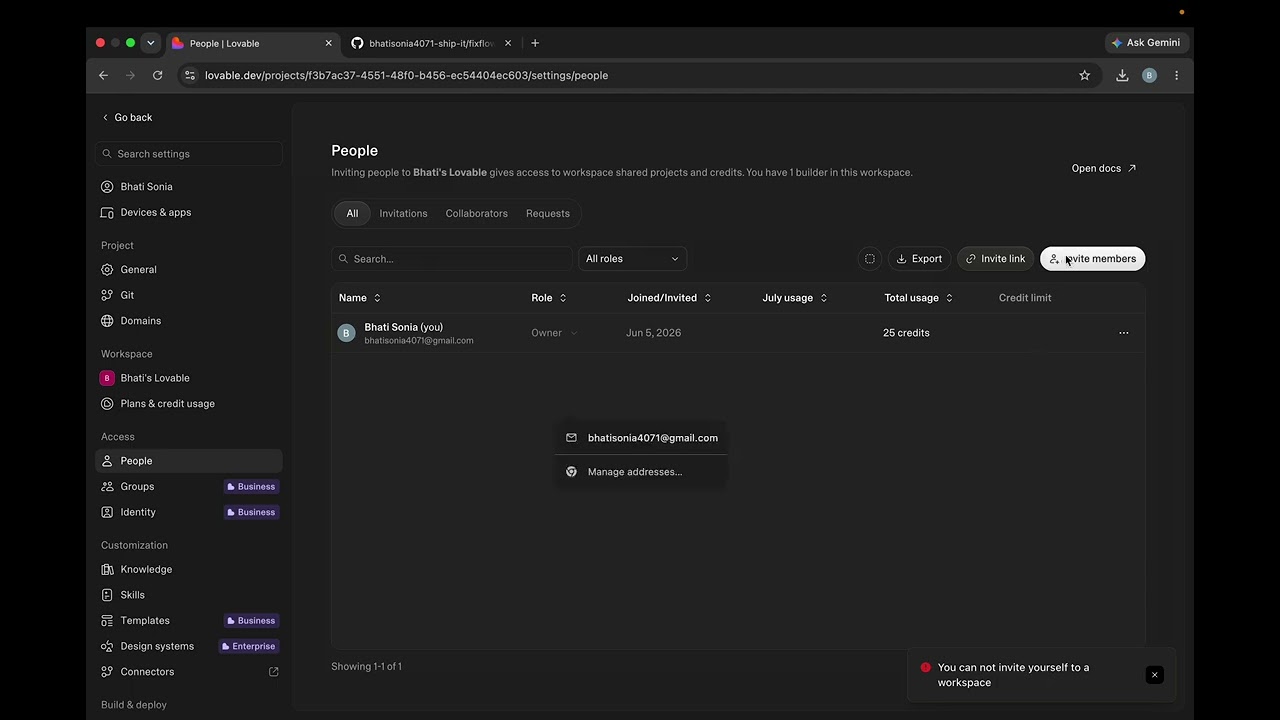The image size is (1280, 720).
Task: Click the Invite members button
Action: coord(1092,259)
